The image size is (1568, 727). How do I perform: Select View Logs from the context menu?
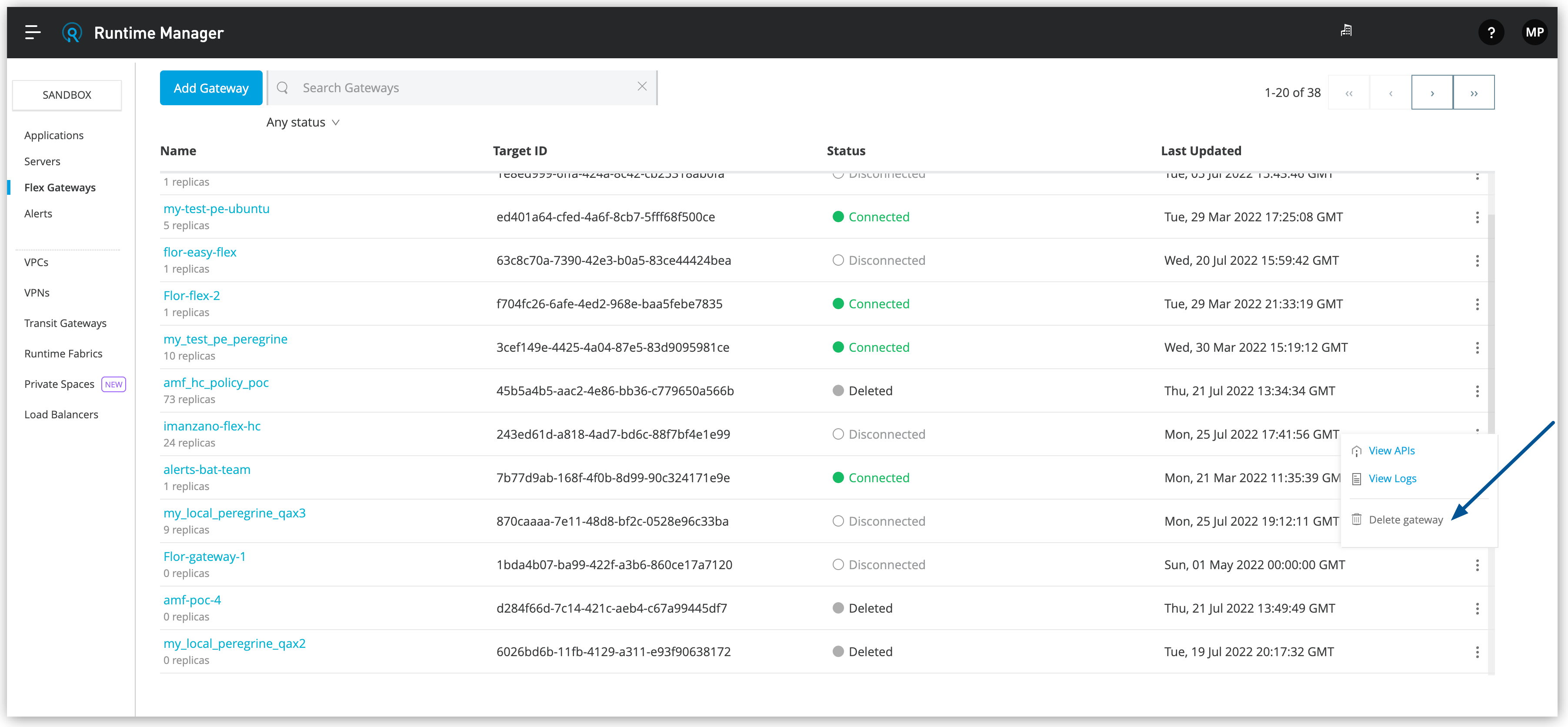coord(1392,479)
